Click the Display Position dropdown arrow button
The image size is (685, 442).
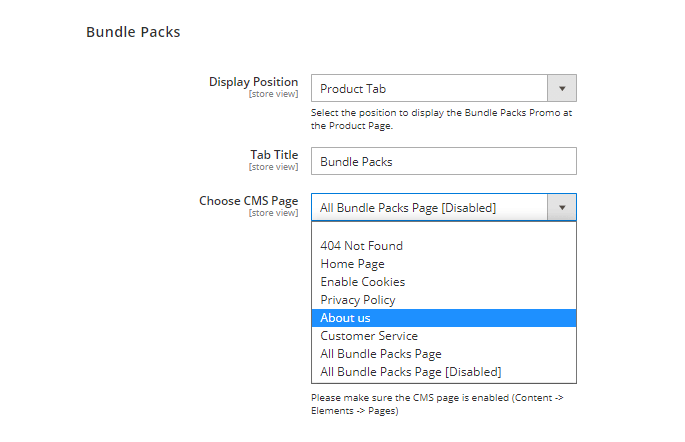coord(562,89)
